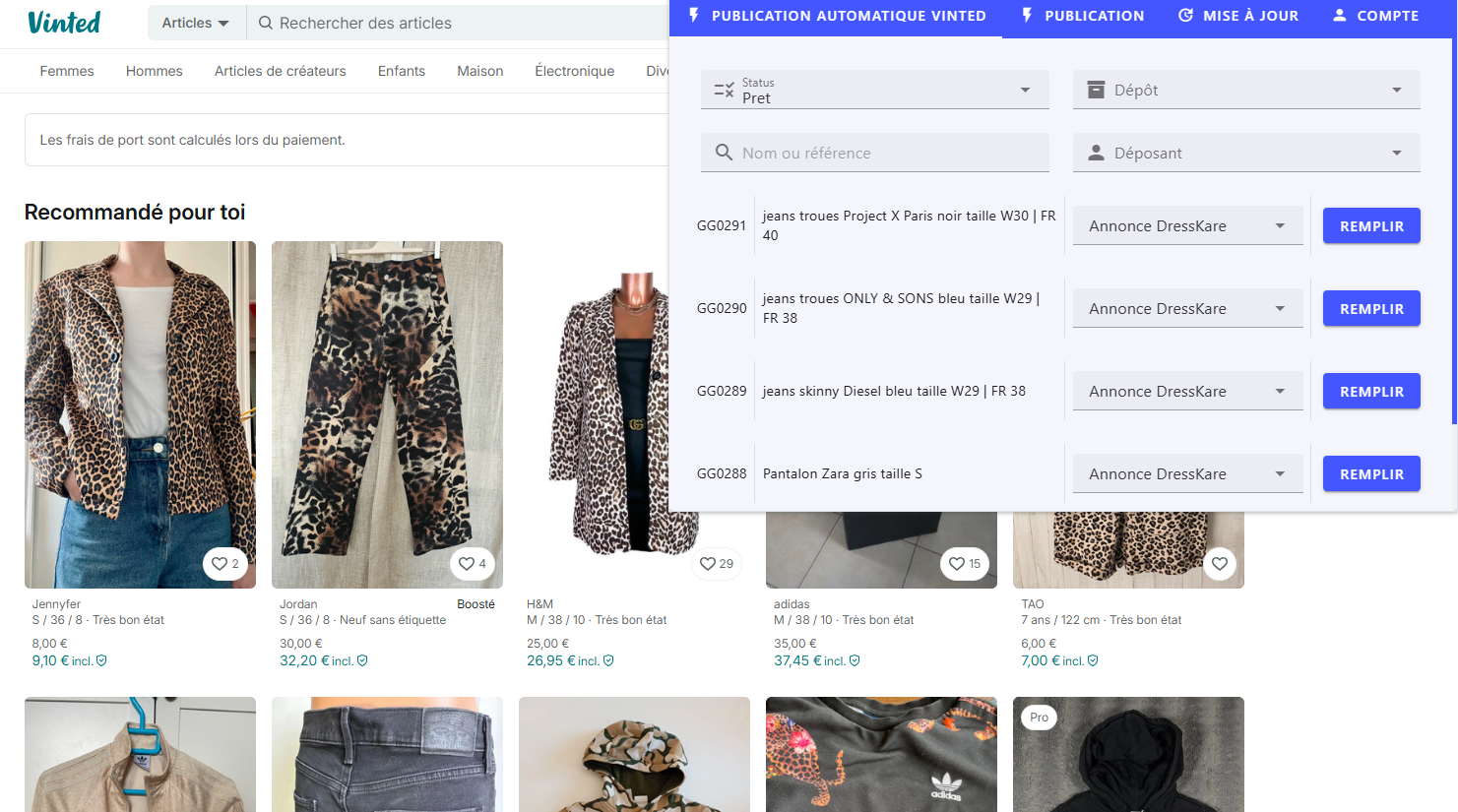This screenshot has width=1458, height=812.
Task: Open the black adidas sweatshirt with tiger print
Action: point(881,754)
